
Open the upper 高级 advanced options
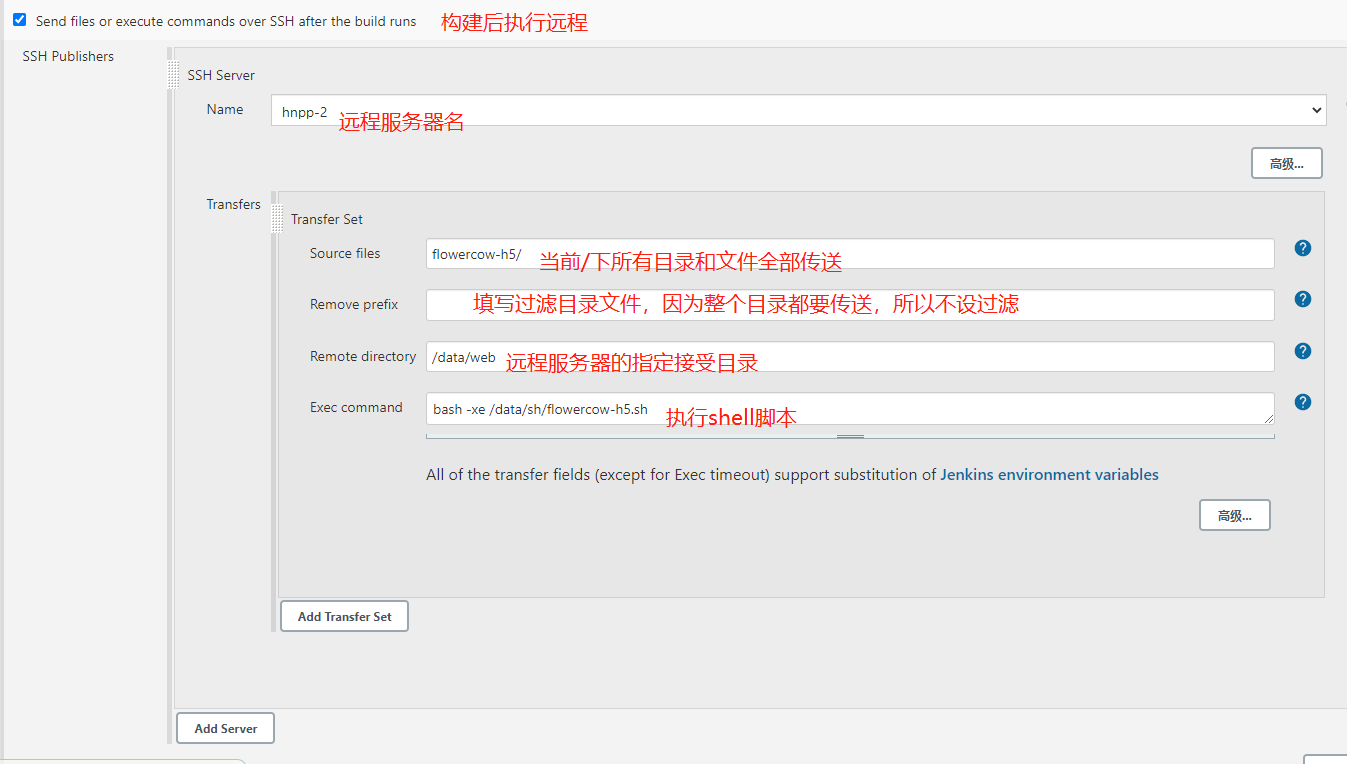click(x=1286, y=162)
